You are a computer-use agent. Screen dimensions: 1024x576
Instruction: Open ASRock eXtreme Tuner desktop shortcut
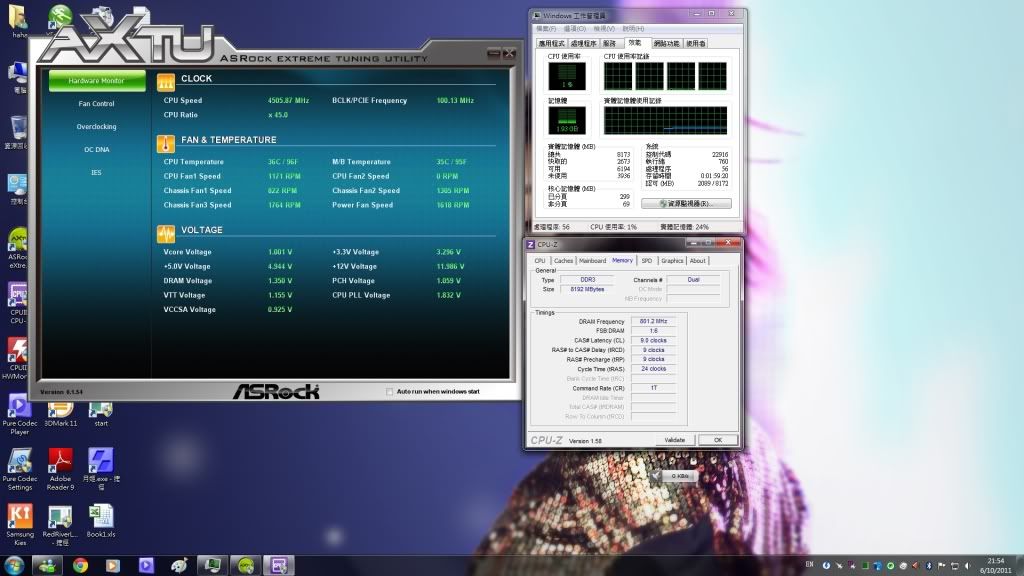[17, 248]
